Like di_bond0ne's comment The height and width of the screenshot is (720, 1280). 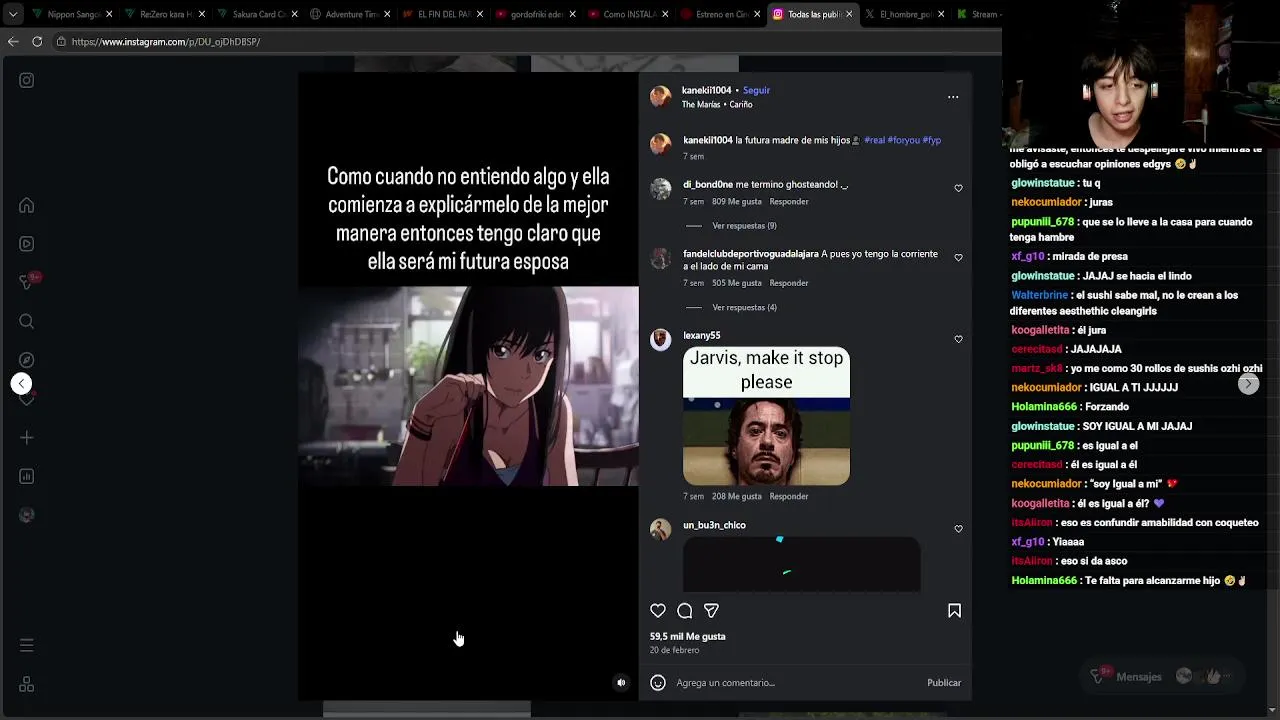pyautogui.click(x=958, y=188)
